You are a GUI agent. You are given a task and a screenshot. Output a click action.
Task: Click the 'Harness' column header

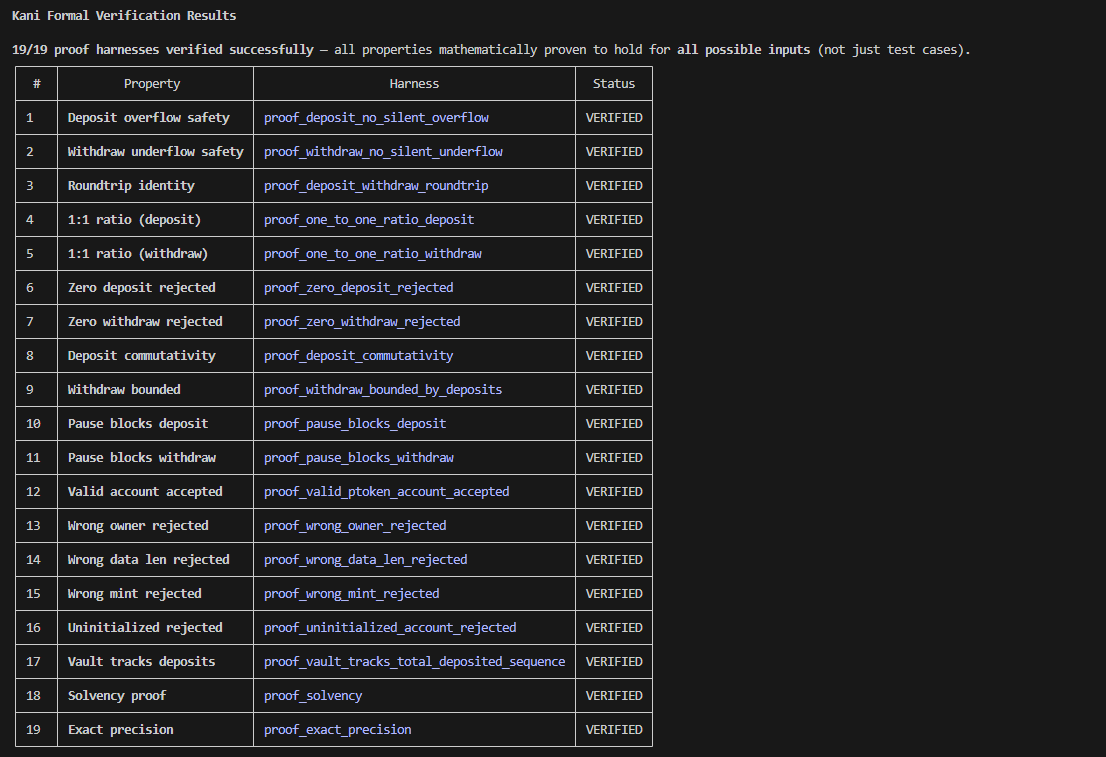(x=414, y=83)
